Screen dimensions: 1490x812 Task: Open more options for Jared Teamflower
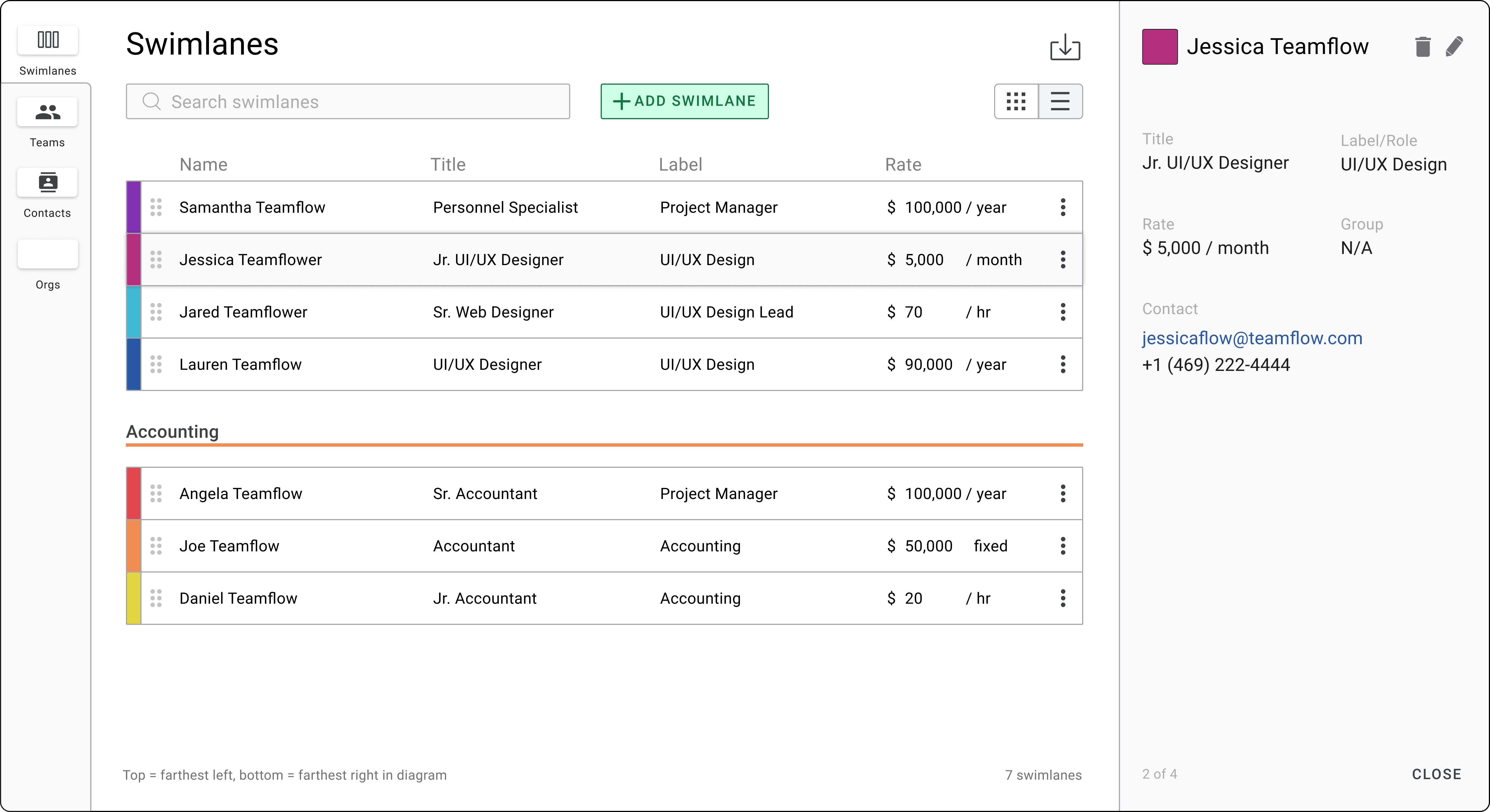click(x=1063, y=312)
